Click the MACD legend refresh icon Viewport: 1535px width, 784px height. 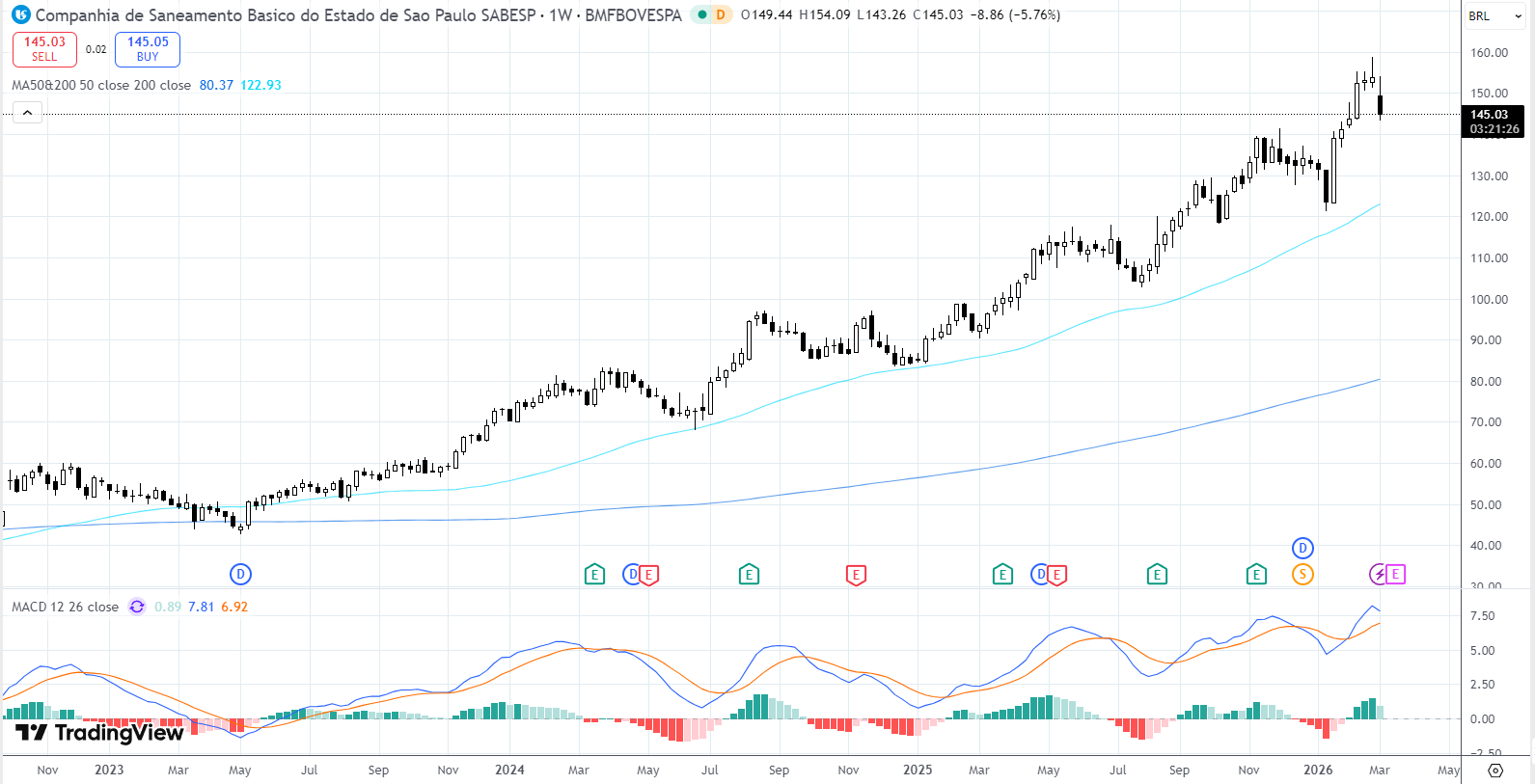point(137,607)
